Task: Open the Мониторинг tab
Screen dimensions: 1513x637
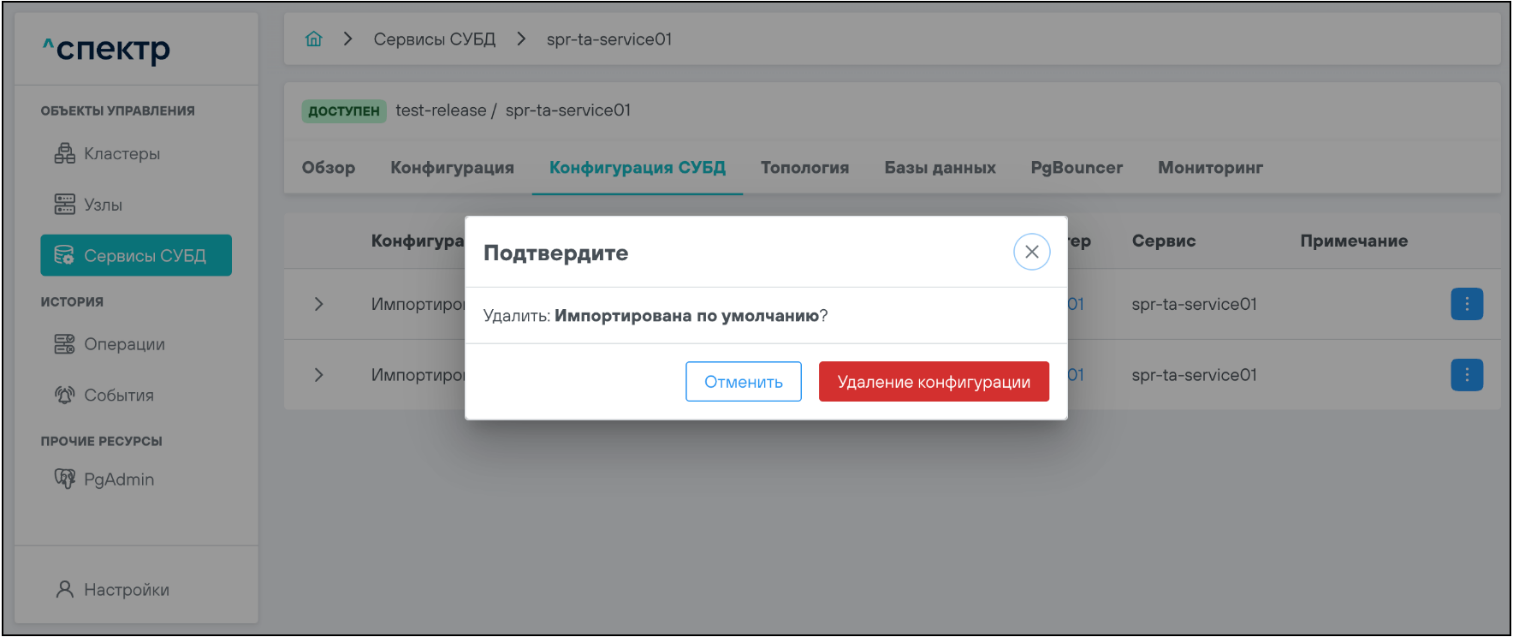Action: [x=1210, y=168]
